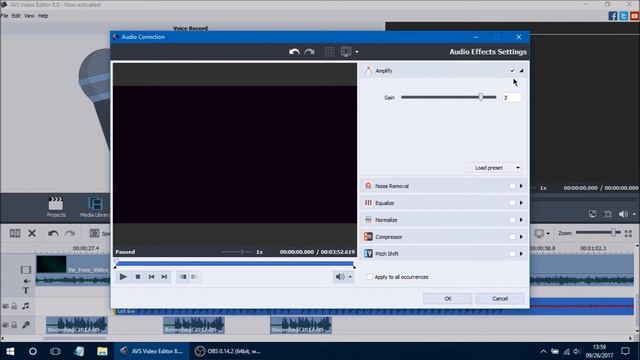The image size is (640, 360).
Task: Enable the Normalize checkbox
Action: click(x=512, y=220)
